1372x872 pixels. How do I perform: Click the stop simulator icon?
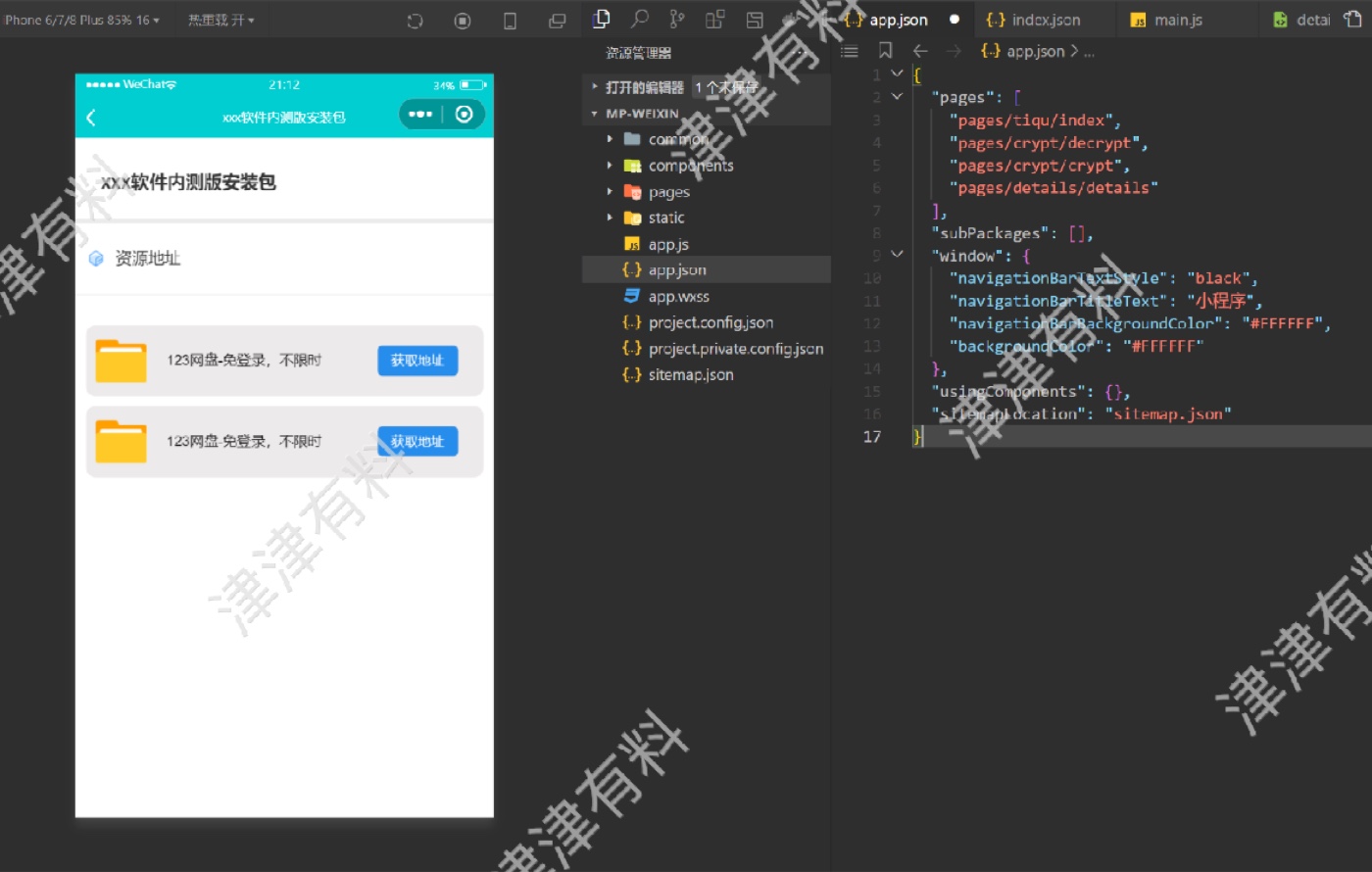[x=463, y=21]
